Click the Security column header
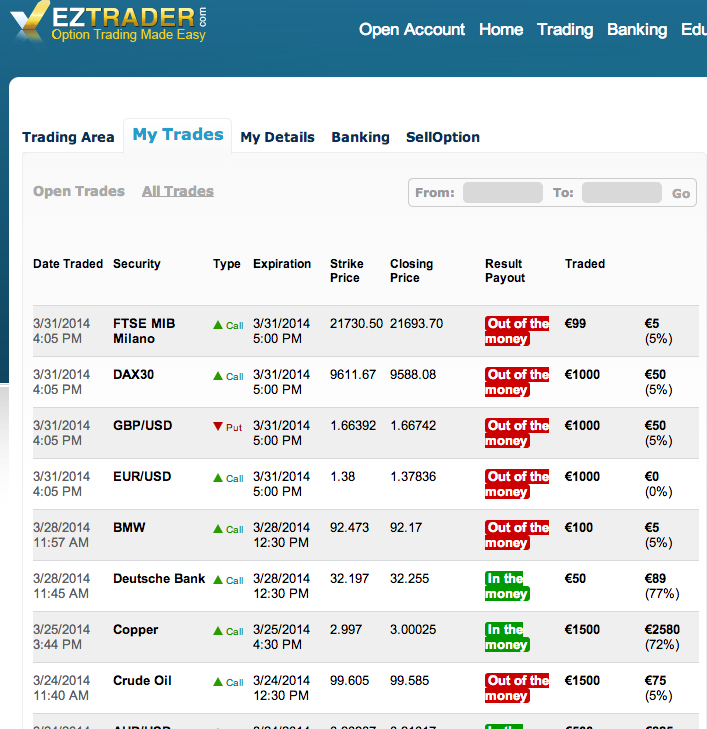 (x=137, y=264)
